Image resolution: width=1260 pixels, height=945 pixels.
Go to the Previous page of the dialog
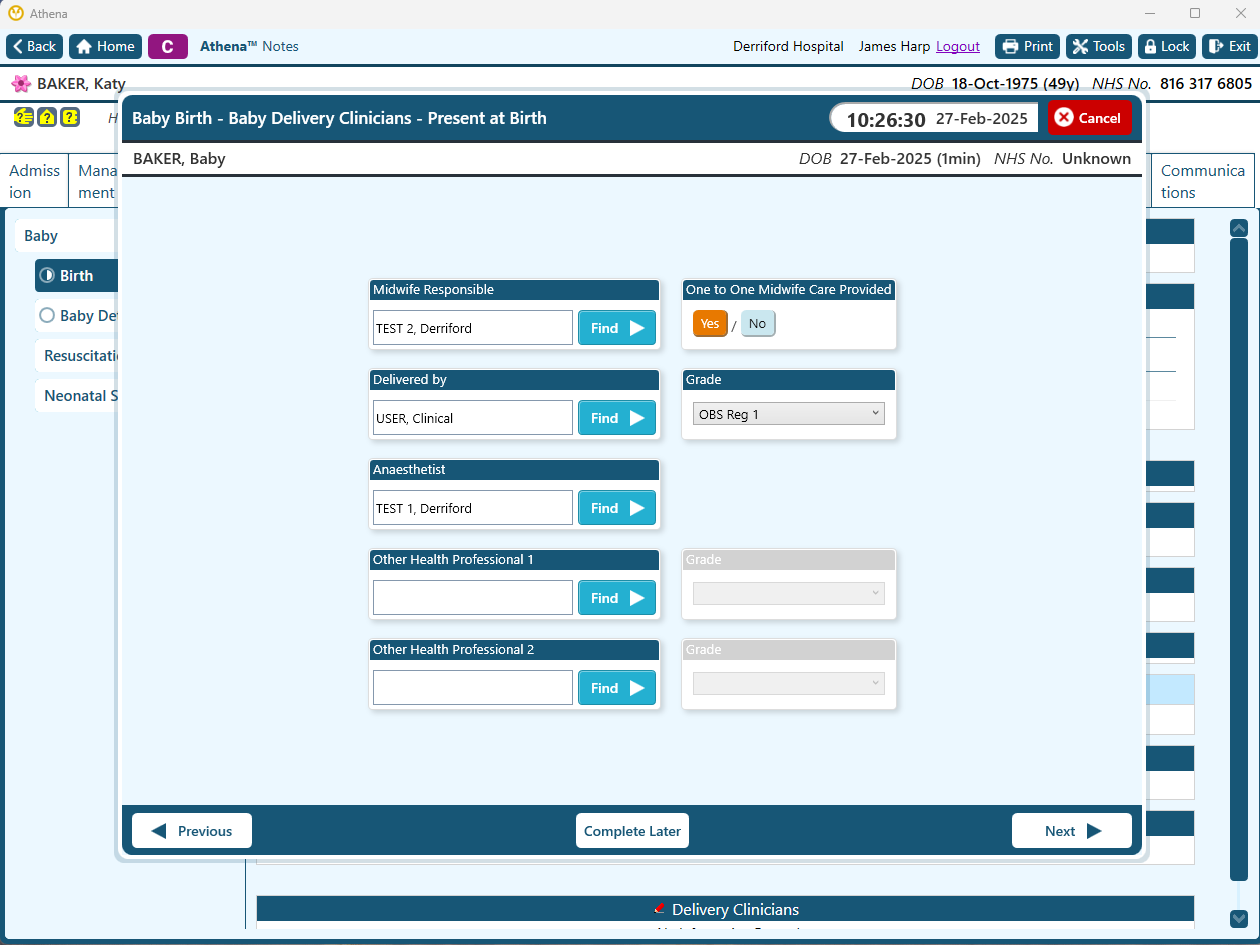click(192, 831)
